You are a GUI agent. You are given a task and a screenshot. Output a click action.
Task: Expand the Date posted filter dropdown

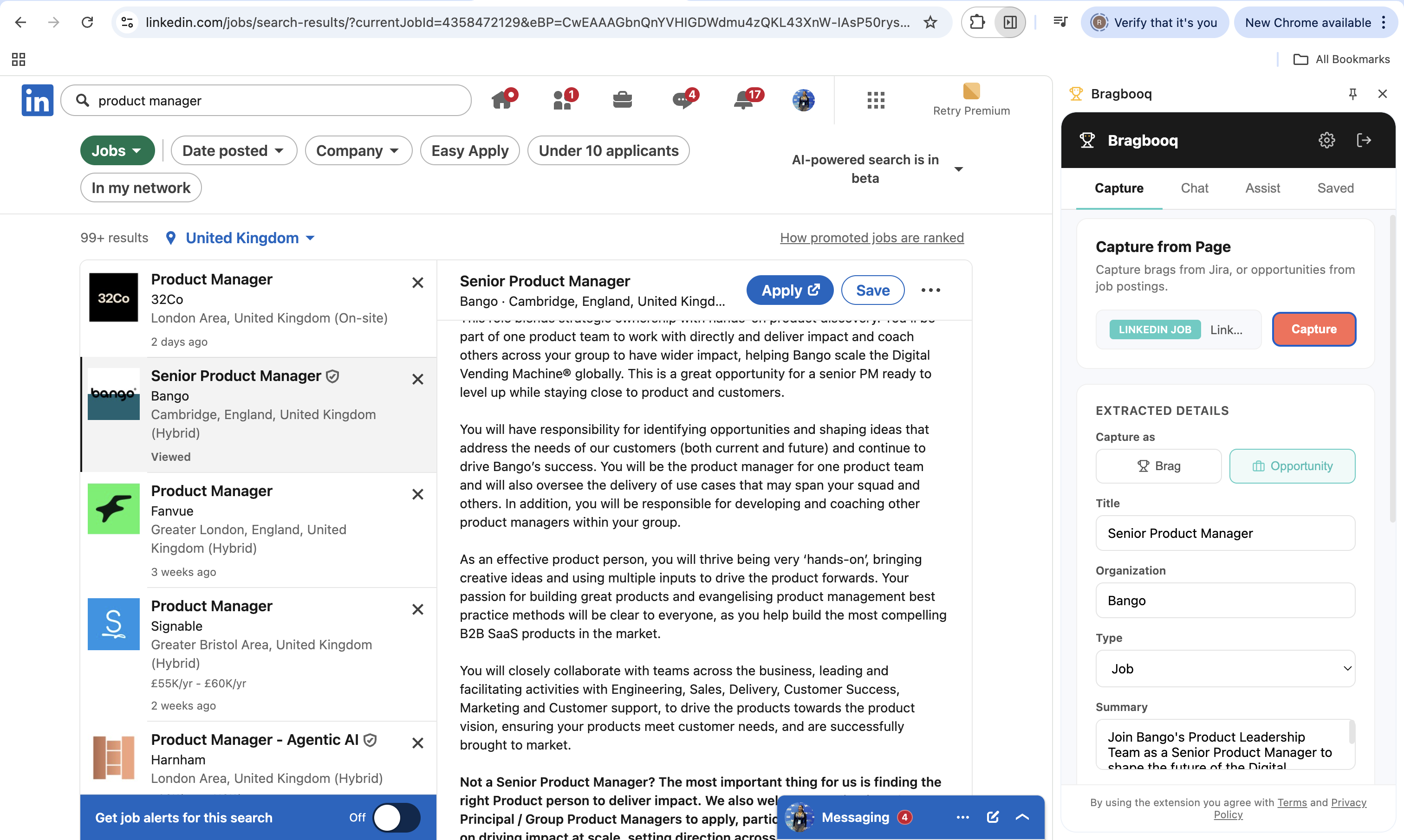(233, 150)
